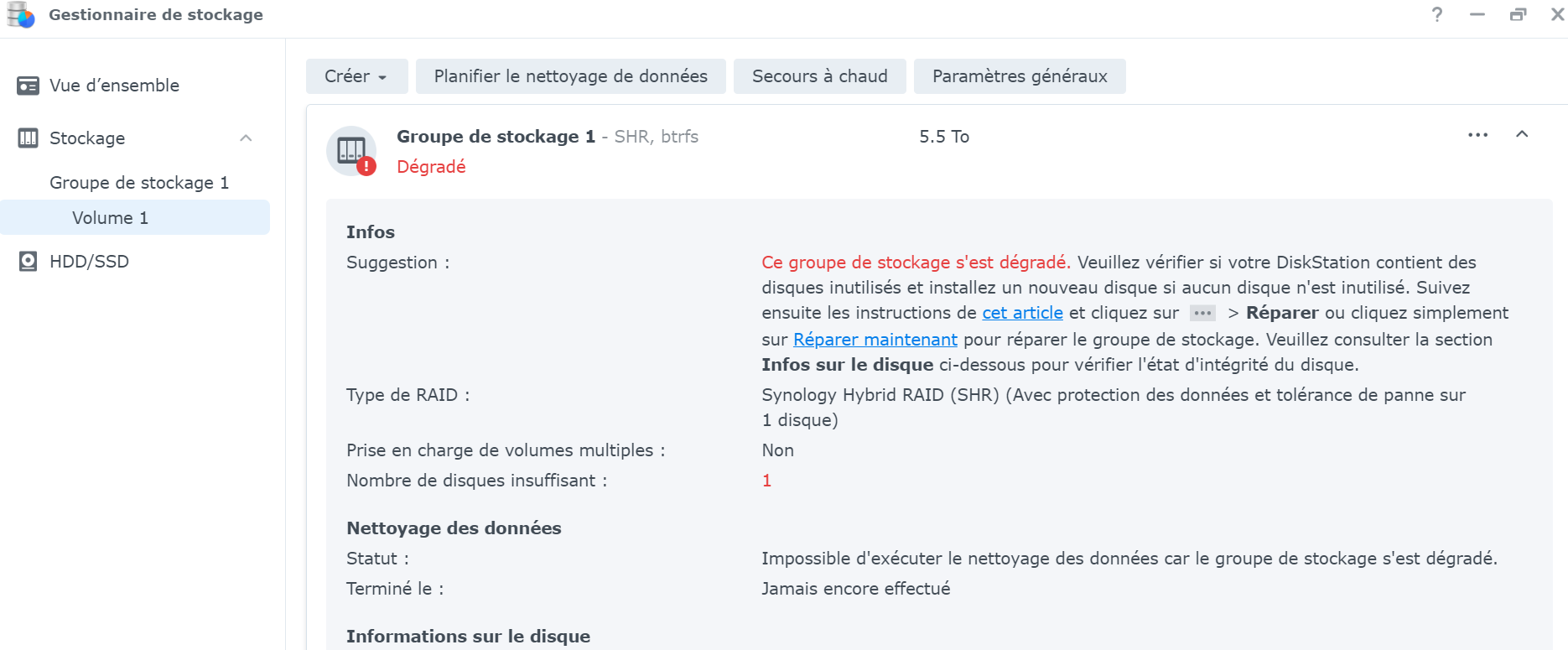The image size is (1568, 650).
Task: Select Groupe de stockage 1 in the sidebar
Action: [138, 183]
